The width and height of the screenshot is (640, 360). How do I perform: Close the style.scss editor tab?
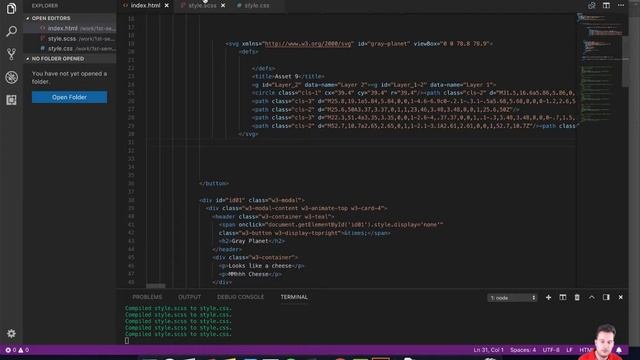[223, 6]
